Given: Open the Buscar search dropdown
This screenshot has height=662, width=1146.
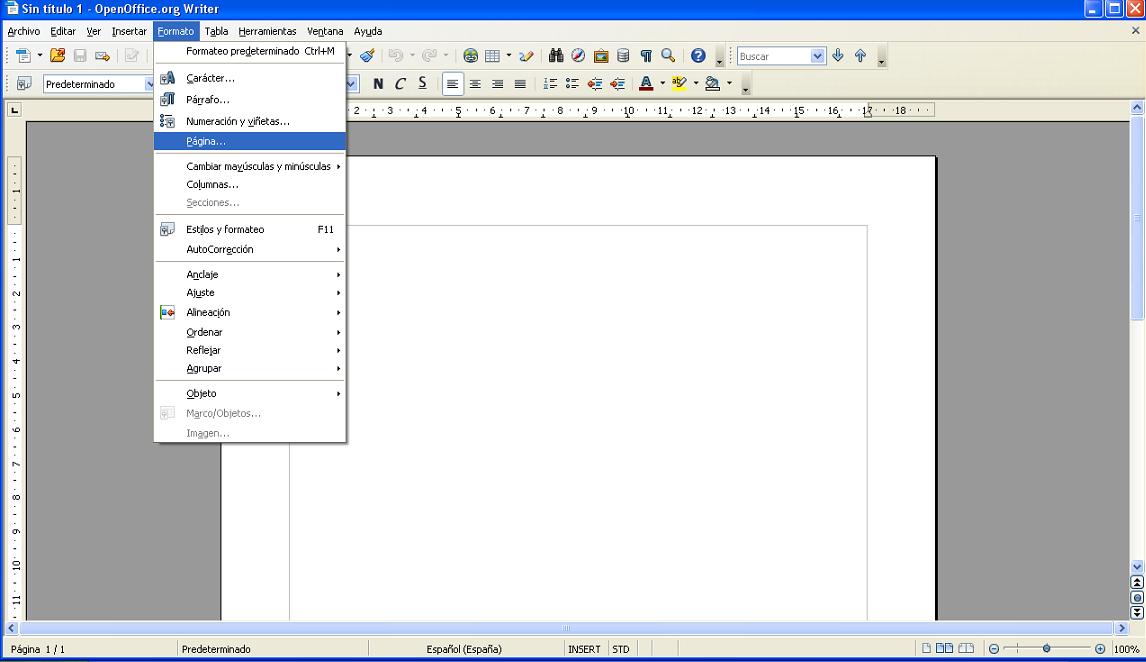Looking at the screenshot, I should tap(818, 56).
